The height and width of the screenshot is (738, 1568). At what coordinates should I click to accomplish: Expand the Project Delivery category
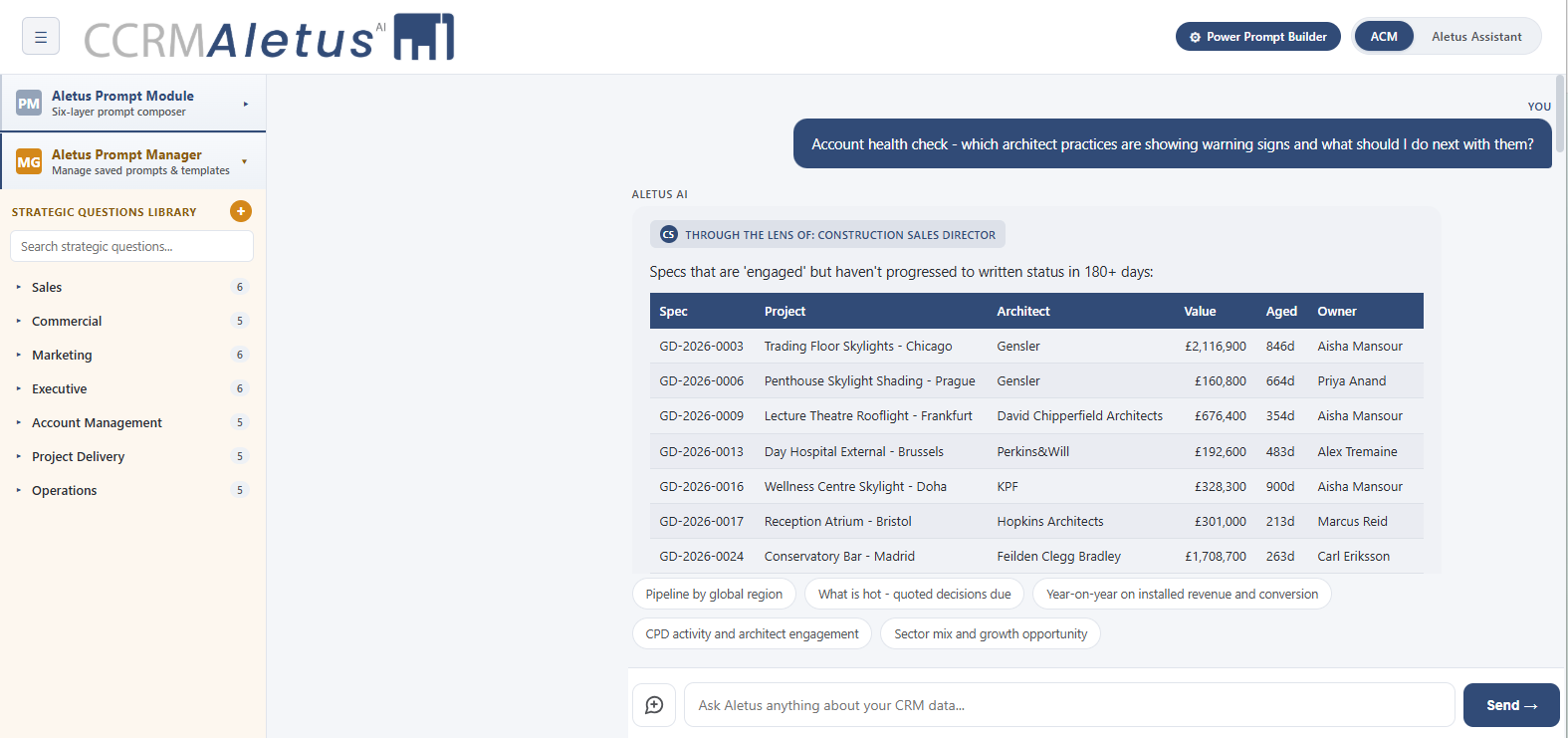pyautogui.click(x=131, y=456)
